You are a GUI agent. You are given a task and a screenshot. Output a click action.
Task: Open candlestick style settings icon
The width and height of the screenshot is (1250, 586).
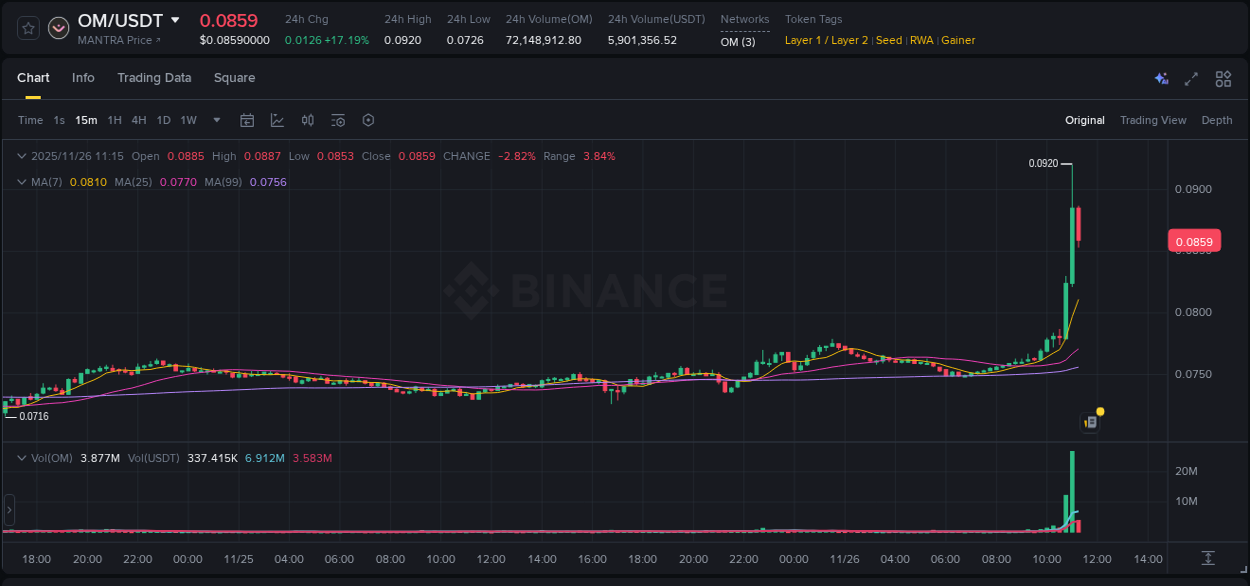(x=307, y=120)
